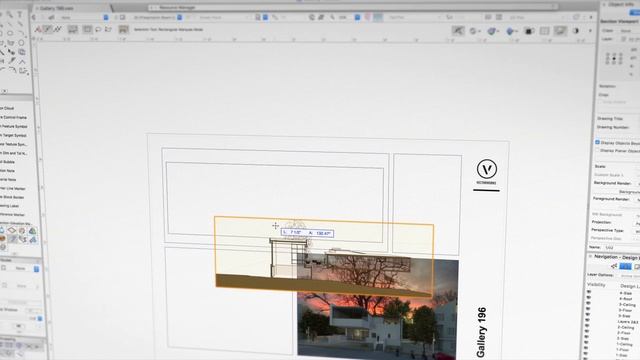The image size is (640, 360).
Task: Click the Background settings button
Action: click(x=629, y=191)
